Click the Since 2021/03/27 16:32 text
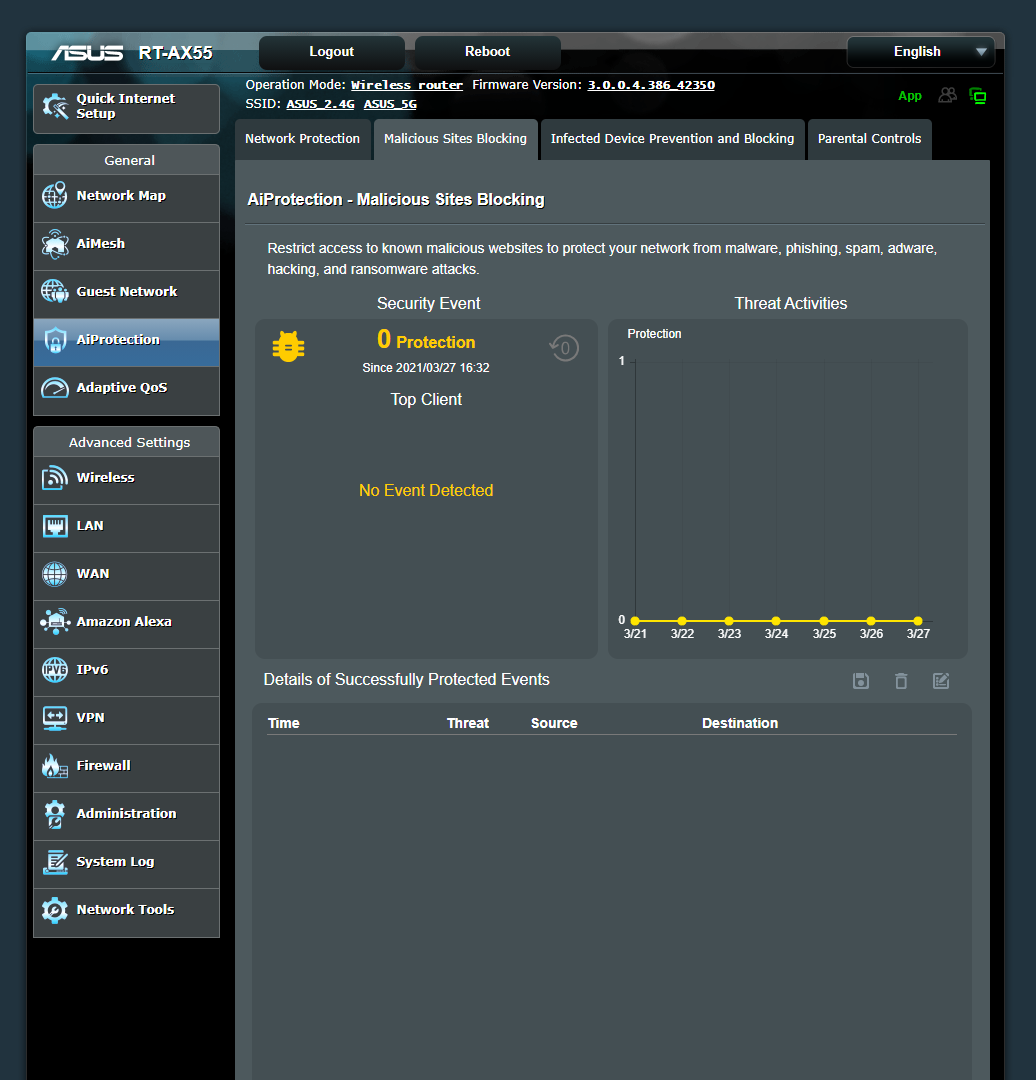The image size is (1036, 1080). (x=426, y=368)
